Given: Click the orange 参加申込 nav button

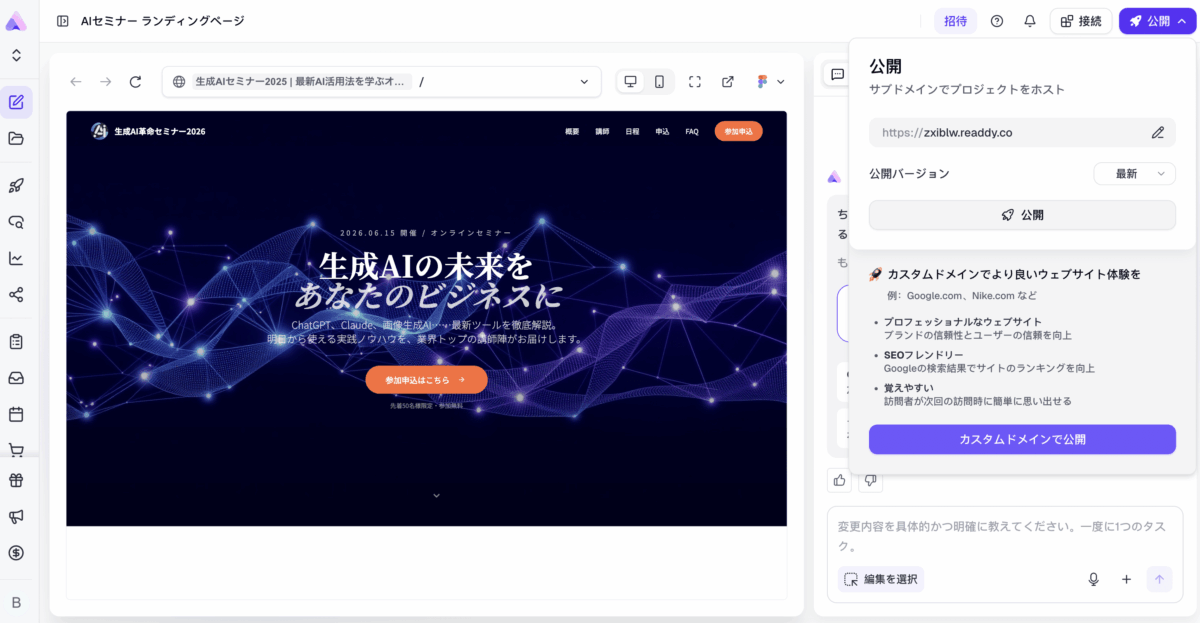Looking at the screenshot, I should point(739,131).
